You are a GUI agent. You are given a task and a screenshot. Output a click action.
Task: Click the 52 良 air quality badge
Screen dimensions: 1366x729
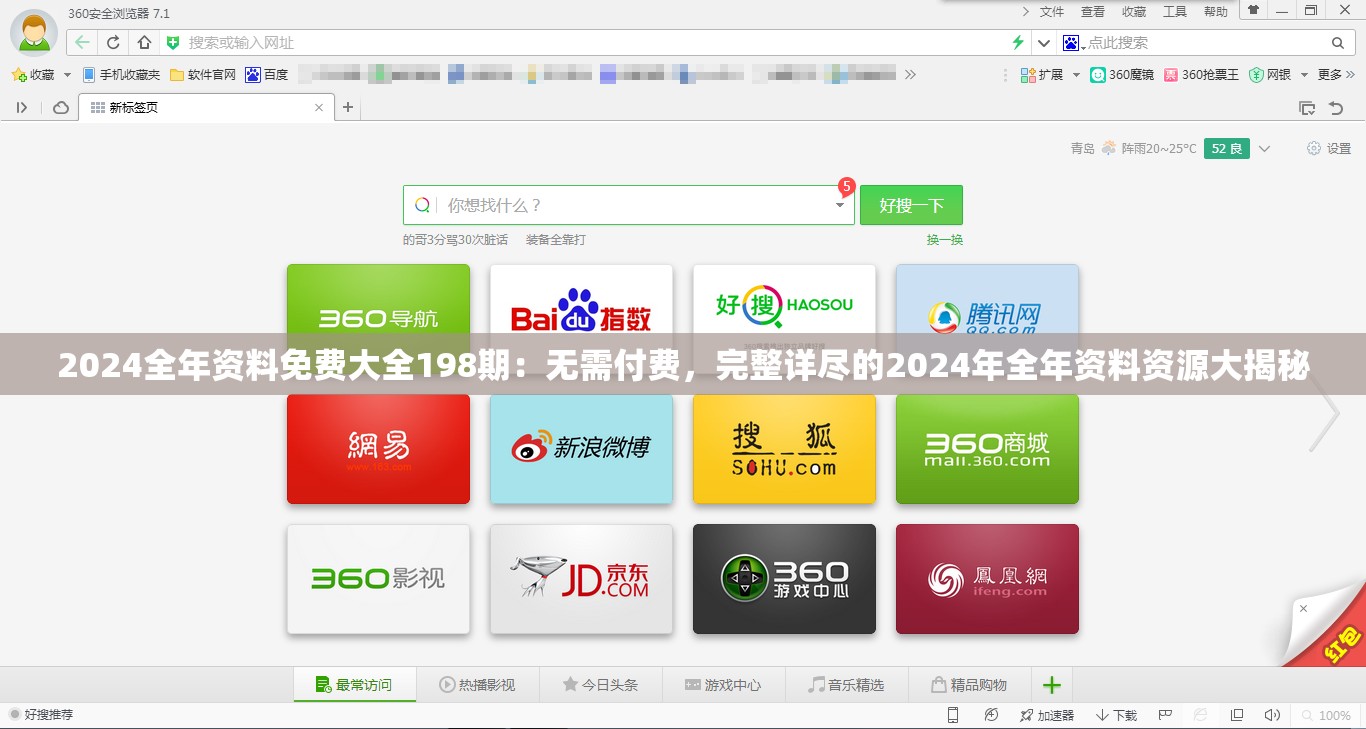[x=1227, y=148]
